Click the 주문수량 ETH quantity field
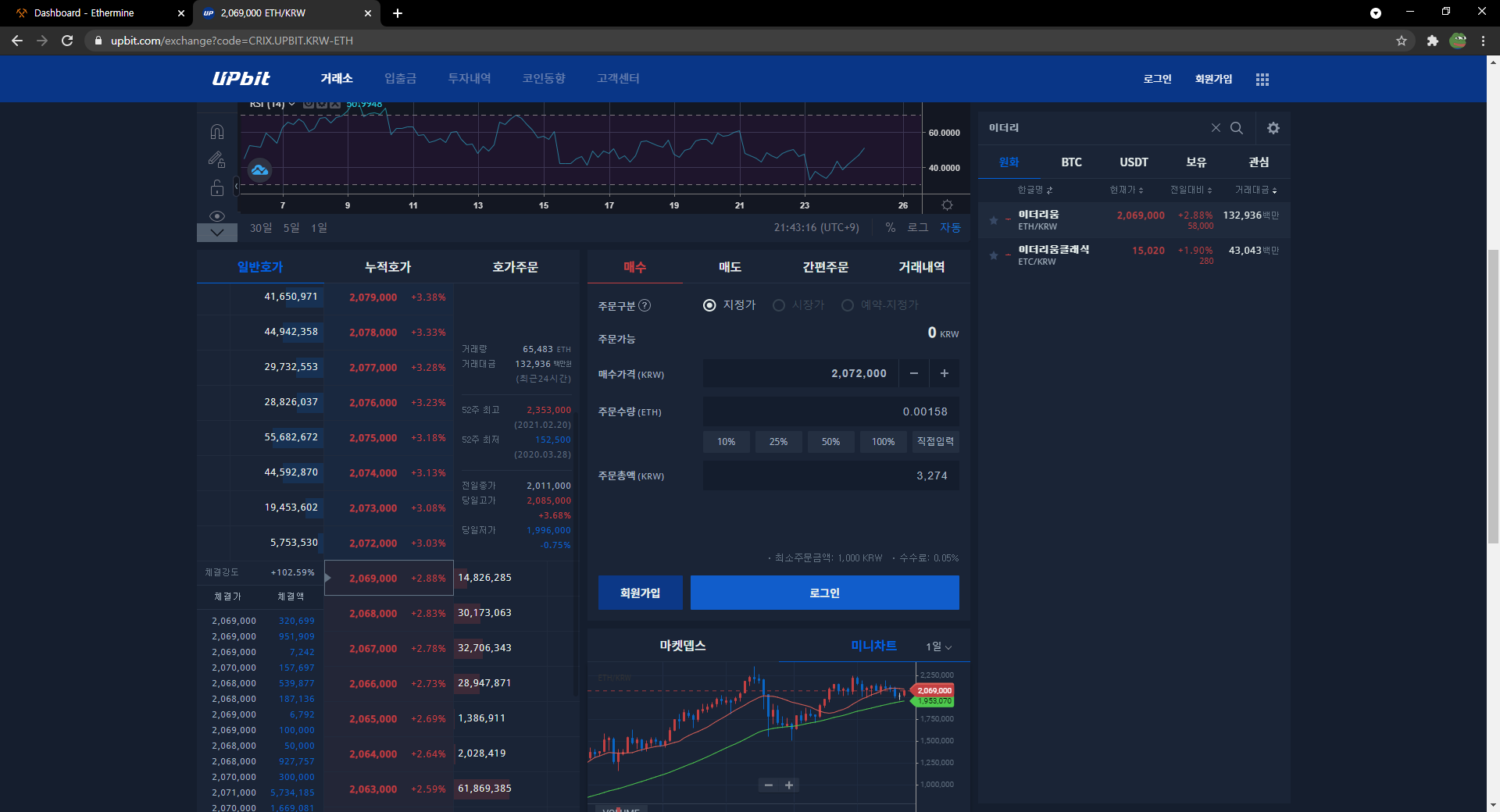 (831, 411)
